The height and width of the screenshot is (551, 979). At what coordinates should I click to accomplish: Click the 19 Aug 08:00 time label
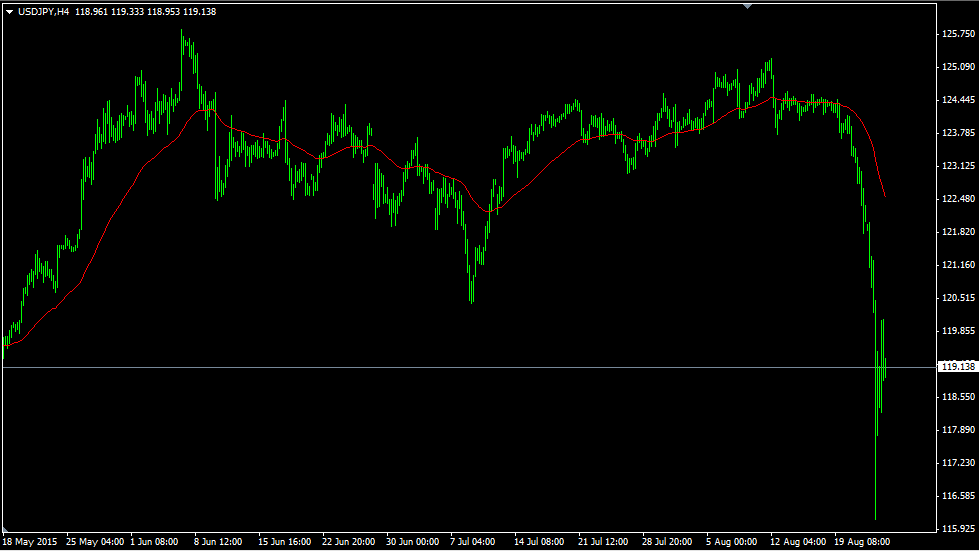point(862,542)
